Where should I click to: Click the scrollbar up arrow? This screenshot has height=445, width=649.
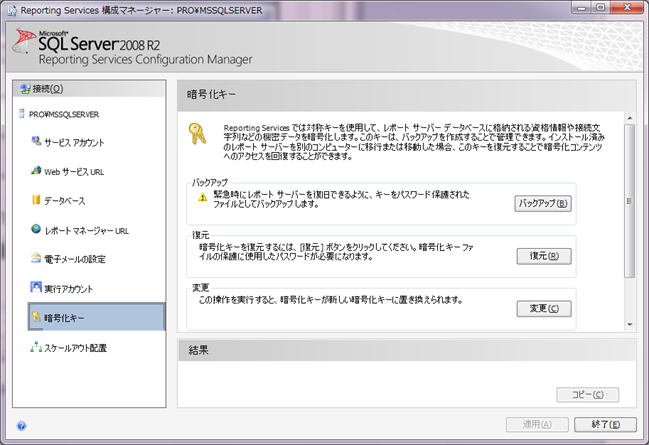pos(630,118)
